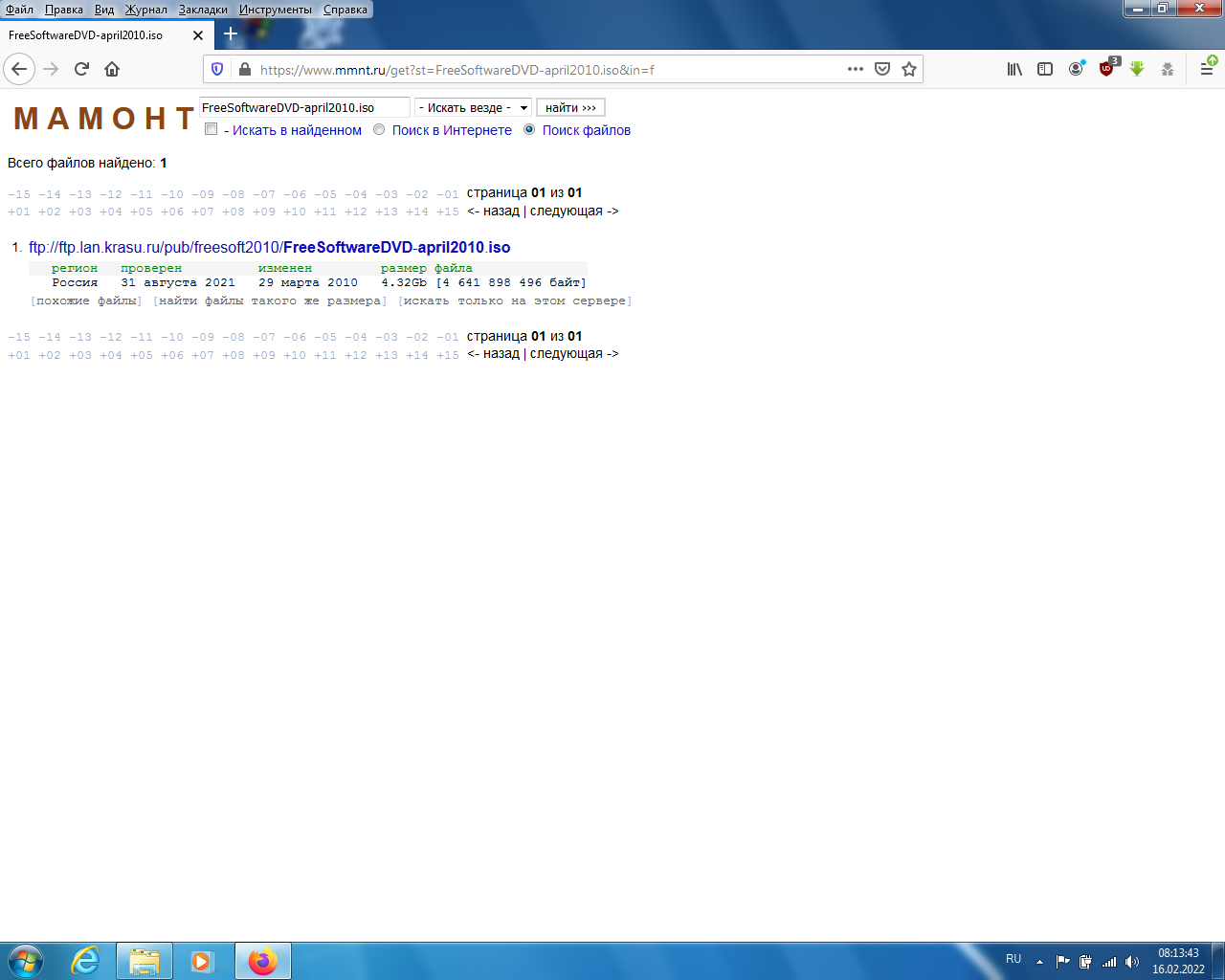Show hidden tray icons arrow
1225x980 pixels.
[1039, 962]
